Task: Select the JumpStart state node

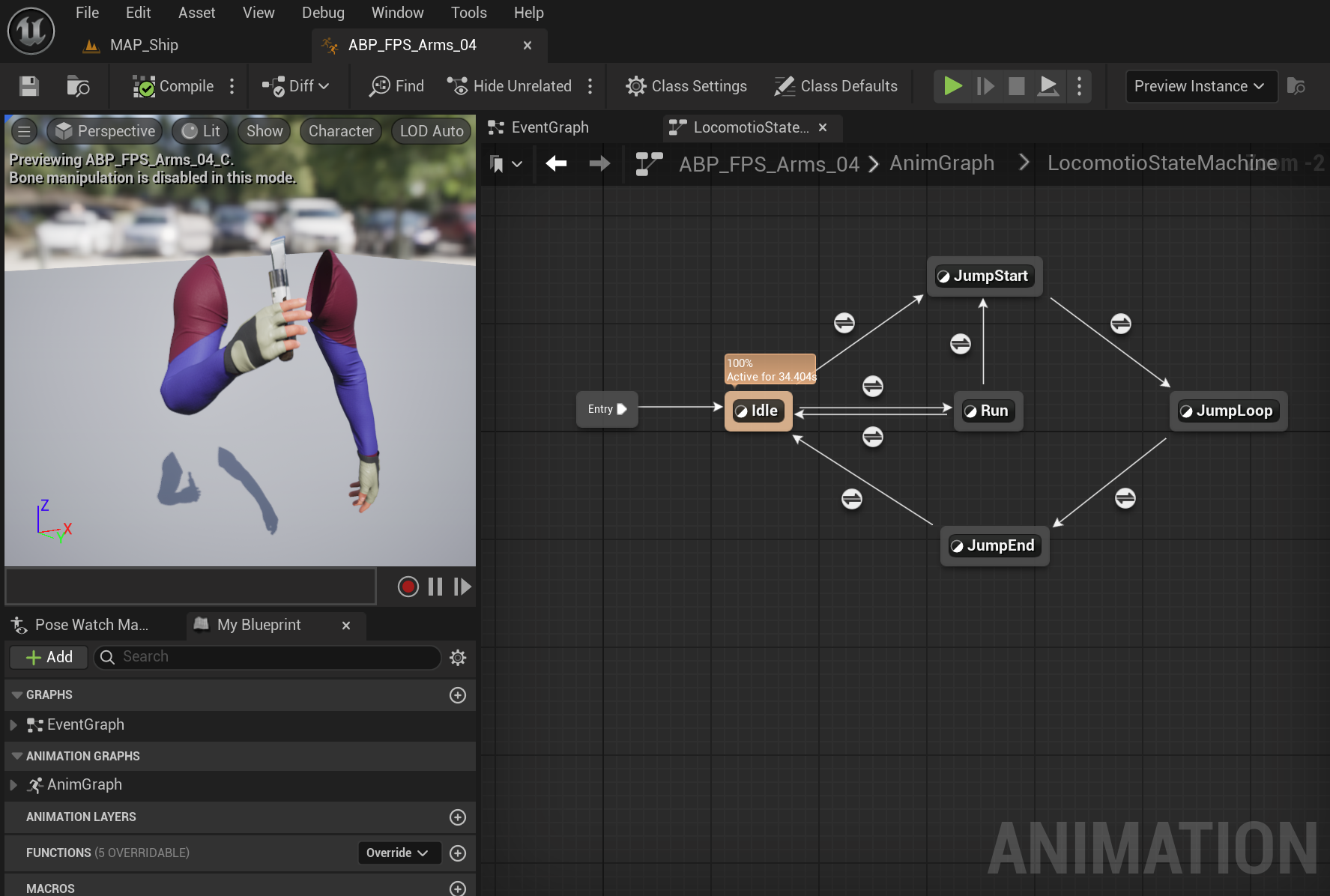Action: (985, 276)
